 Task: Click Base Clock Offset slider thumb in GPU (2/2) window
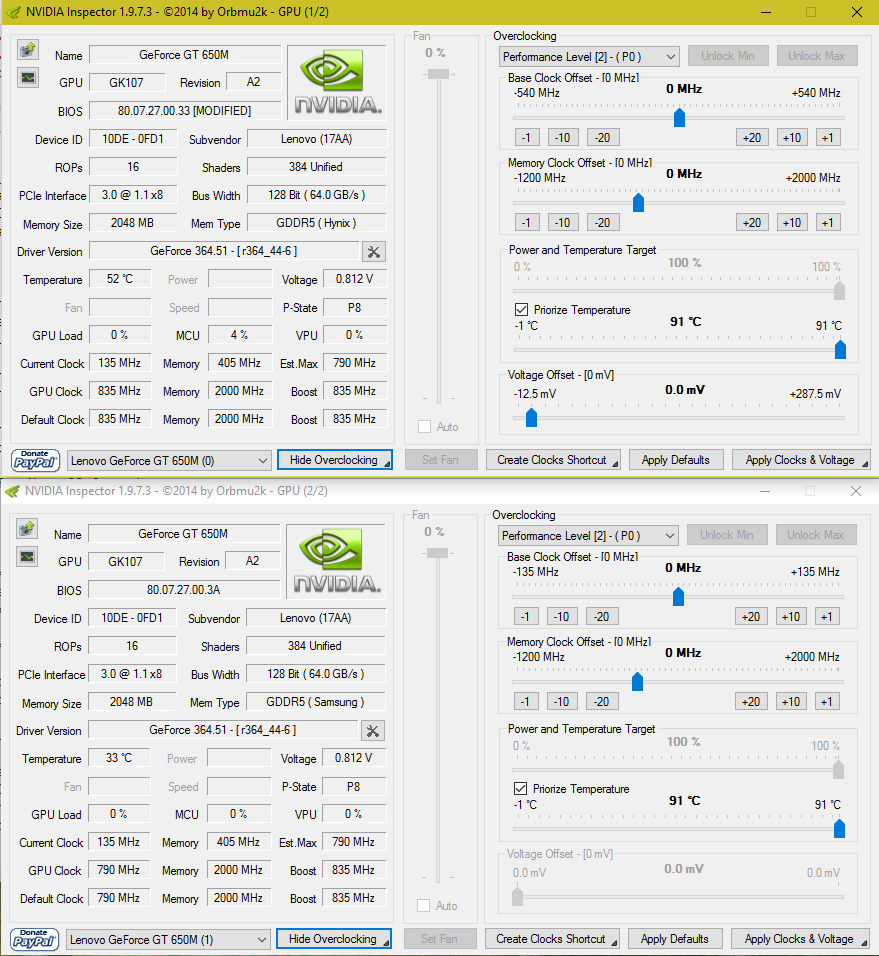678,596
